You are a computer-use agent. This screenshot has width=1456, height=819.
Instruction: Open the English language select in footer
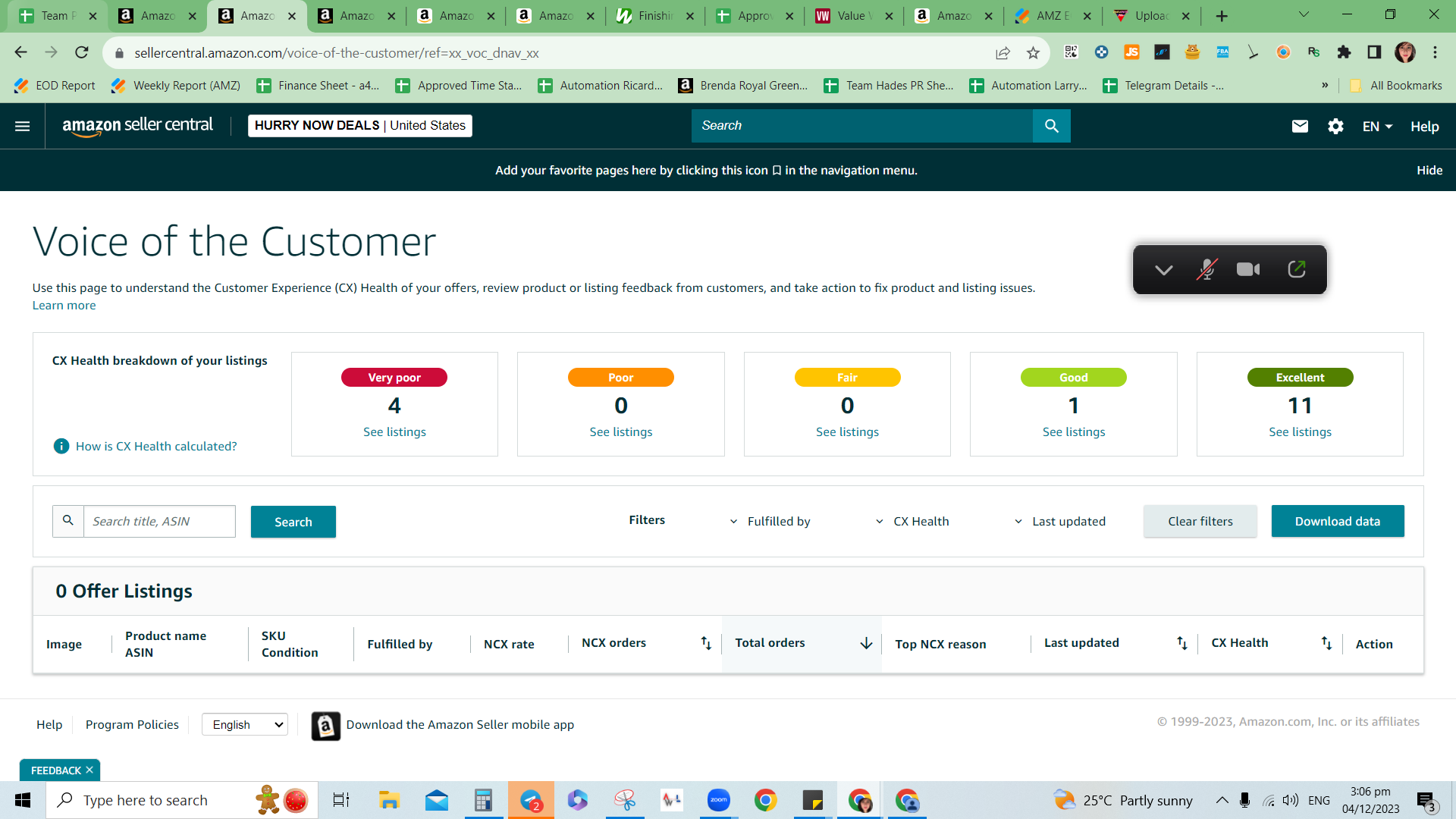click(x=245, y=725)
